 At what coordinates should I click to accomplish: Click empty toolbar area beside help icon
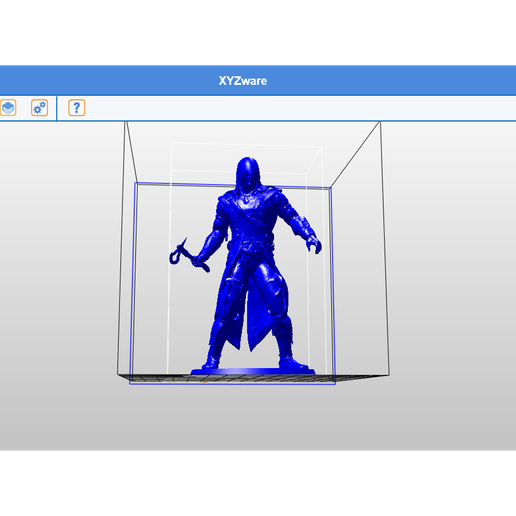(300, 108)
